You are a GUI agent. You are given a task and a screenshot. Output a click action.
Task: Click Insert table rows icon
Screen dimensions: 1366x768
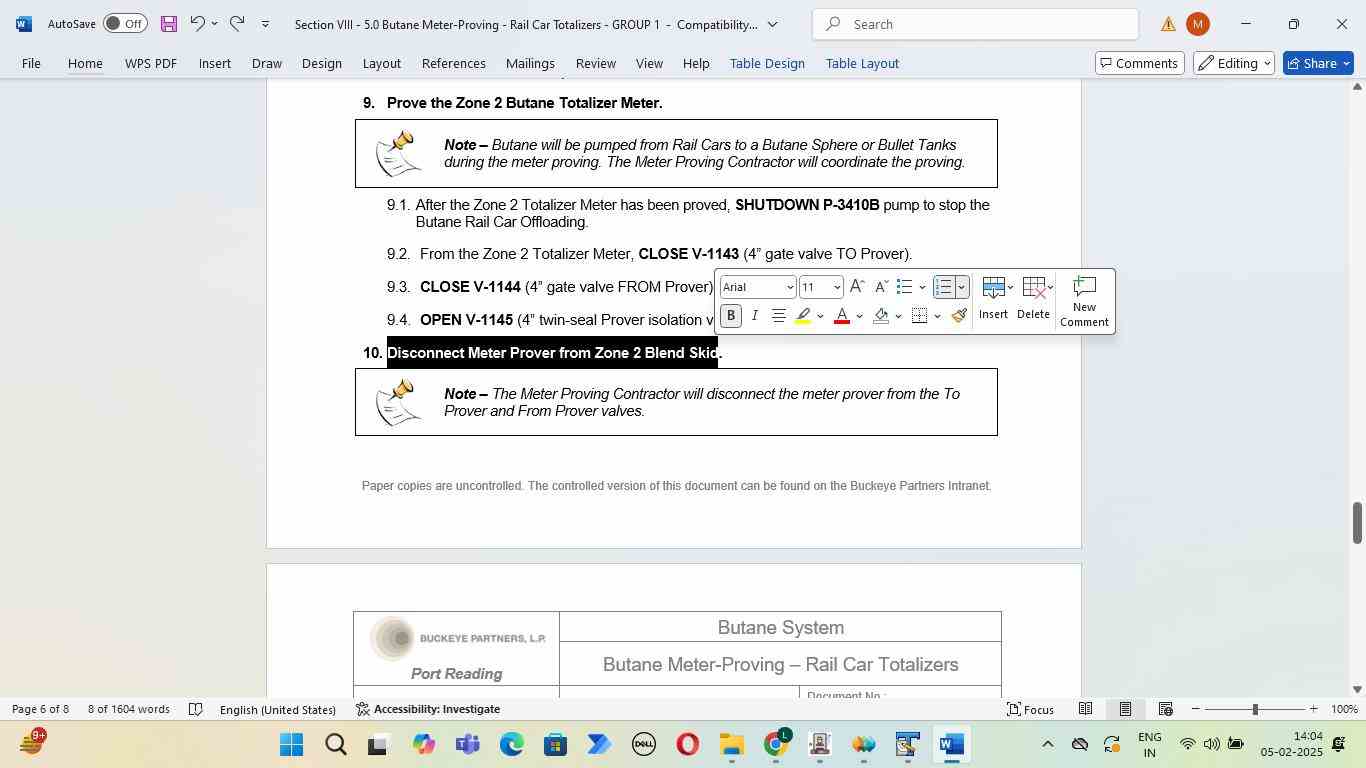pos(993,288)
